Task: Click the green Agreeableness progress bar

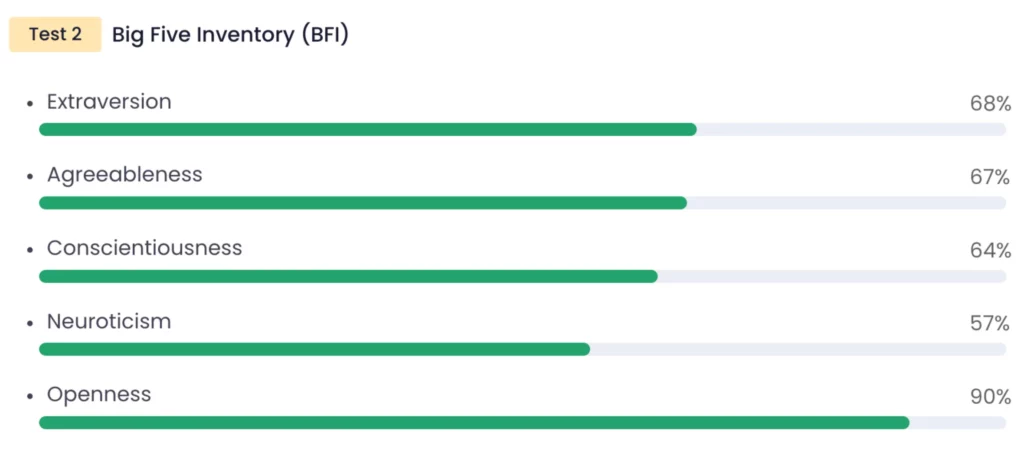Action: coord(362,203)
